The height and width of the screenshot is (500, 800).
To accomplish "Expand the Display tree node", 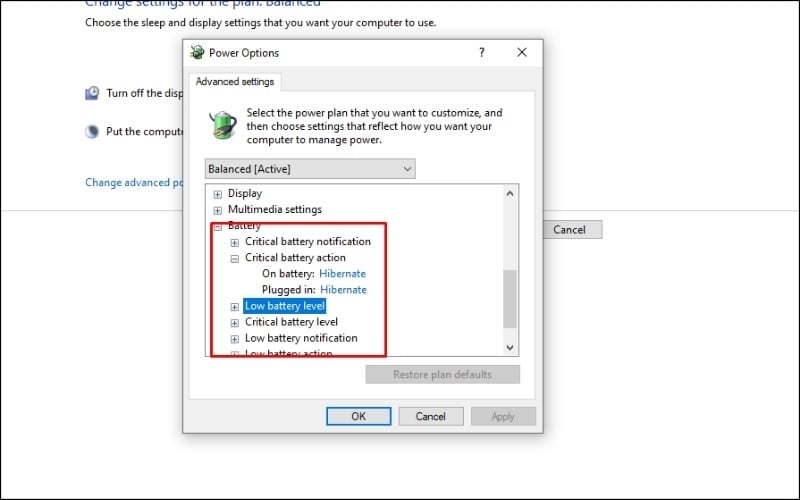I will pyautogui.click(x=218, y=194).
